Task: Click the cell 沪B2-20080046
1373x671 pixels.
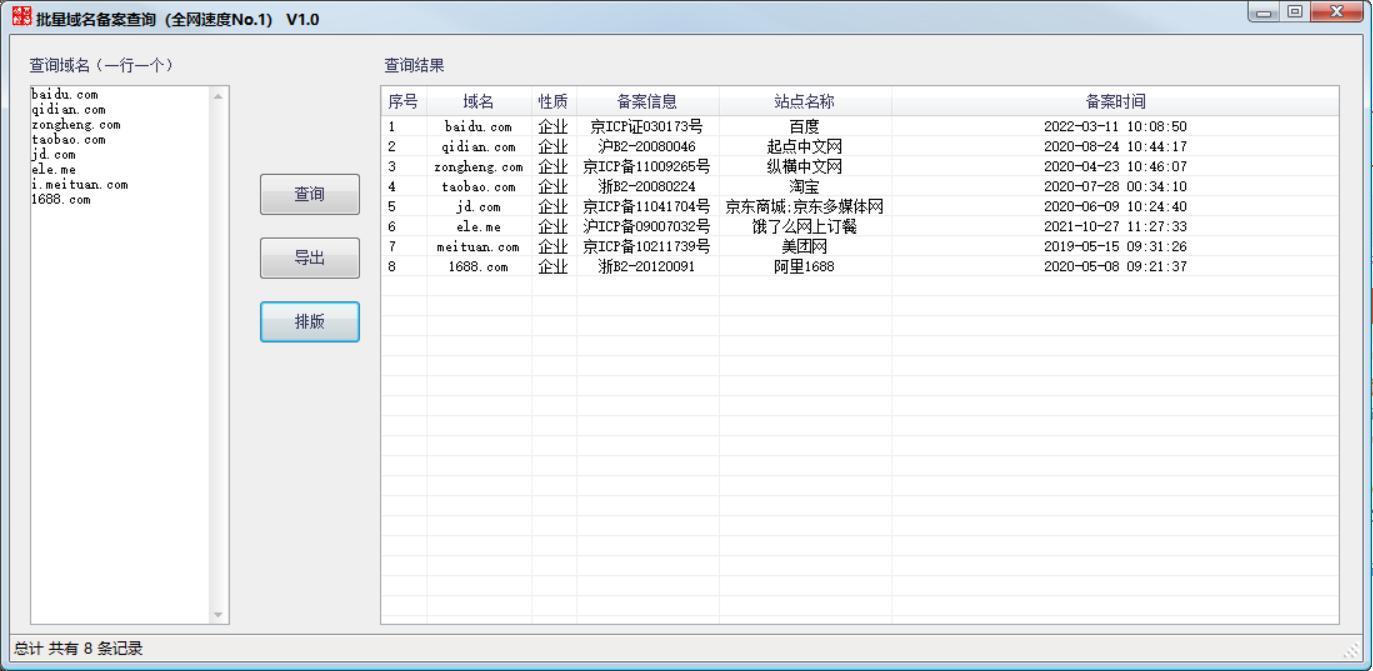Action: point(647,147)
